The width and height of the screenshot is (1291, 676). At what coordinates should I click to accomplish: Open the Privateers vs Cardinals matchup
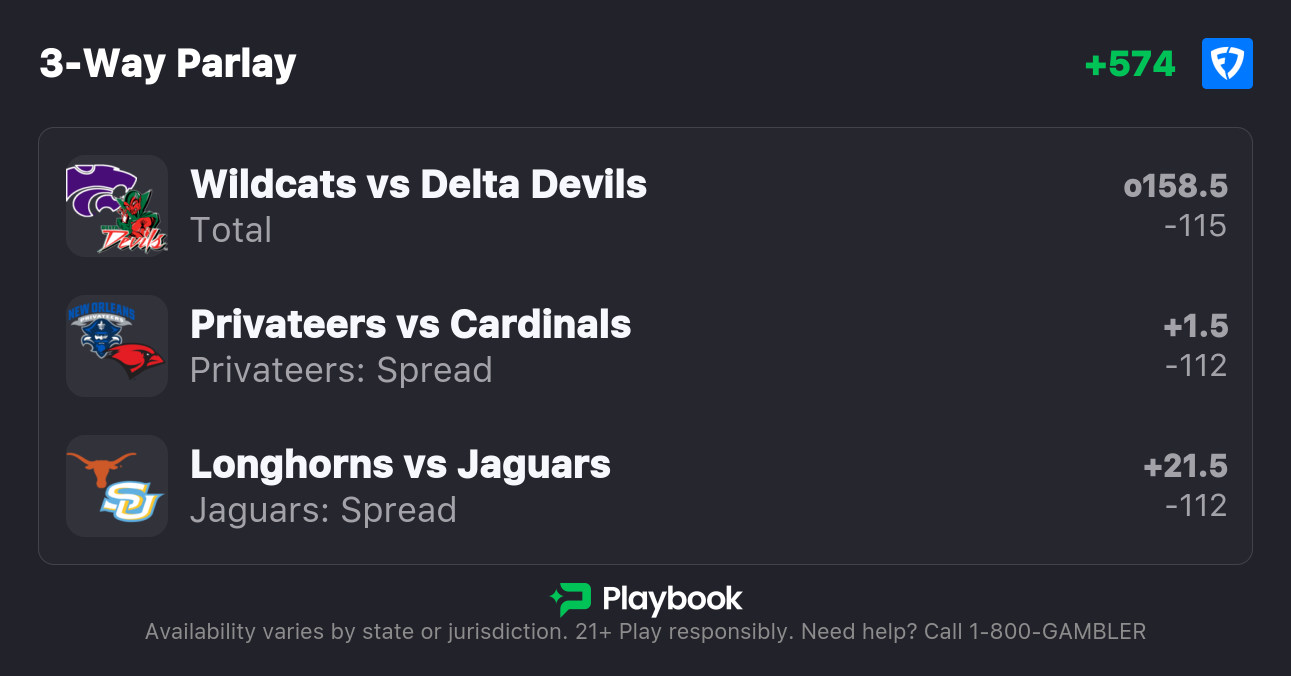click(x=410, y=325)
